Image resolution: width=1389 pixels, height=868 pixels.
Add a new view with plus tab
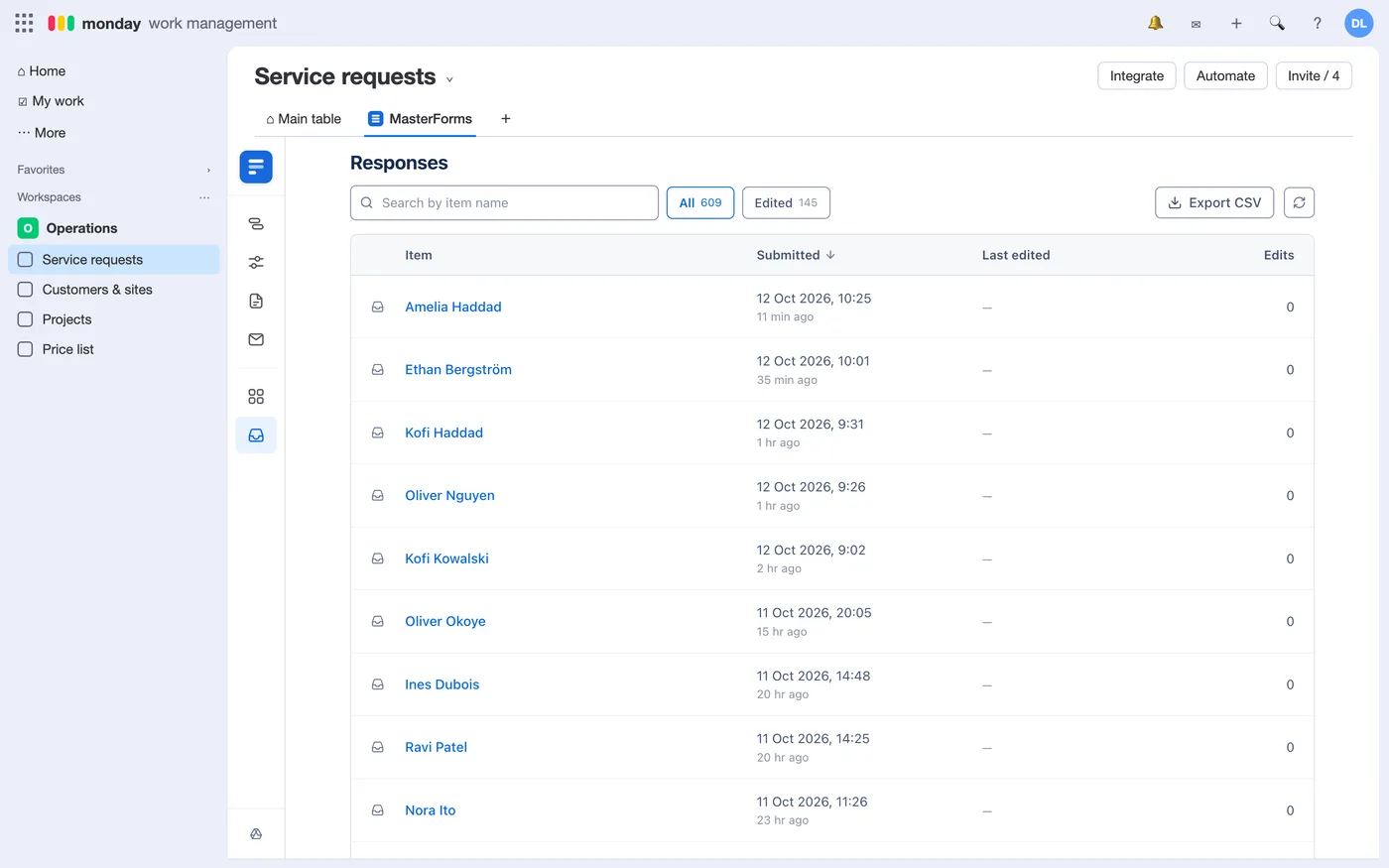click(506, 119)
